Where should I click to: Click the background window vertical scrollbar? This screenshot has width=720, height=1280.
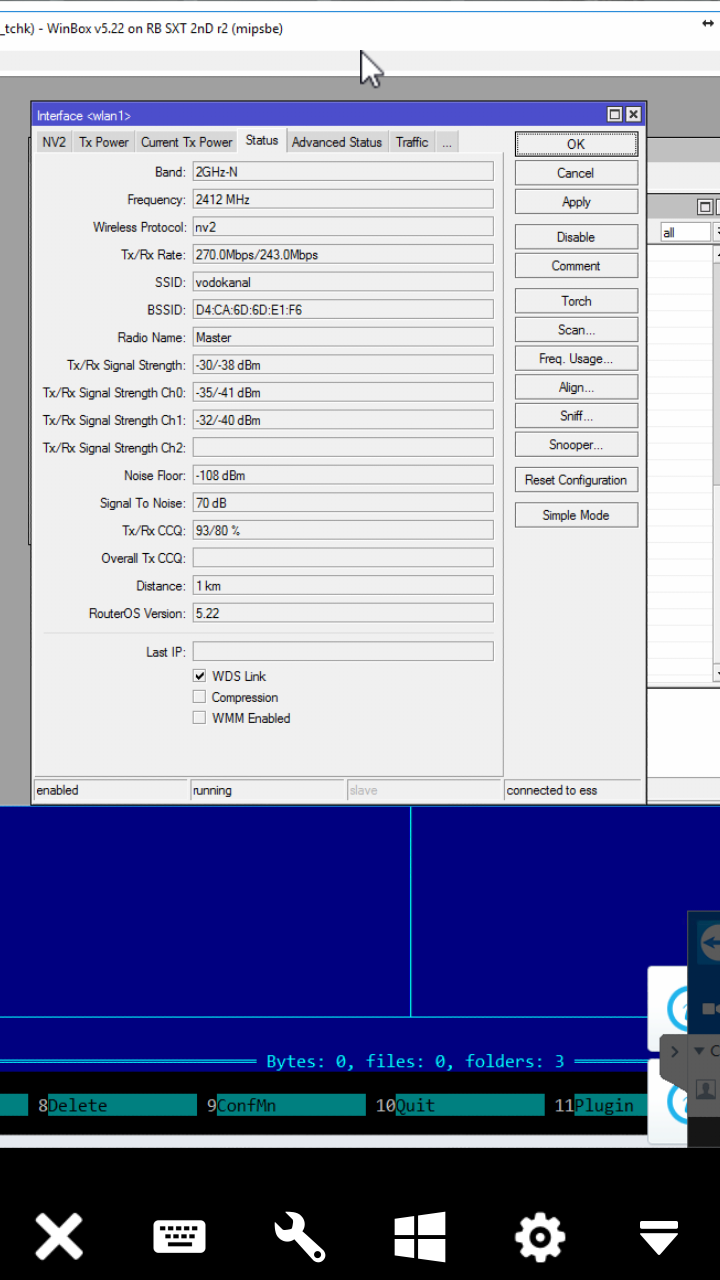(x=716, y=465)
